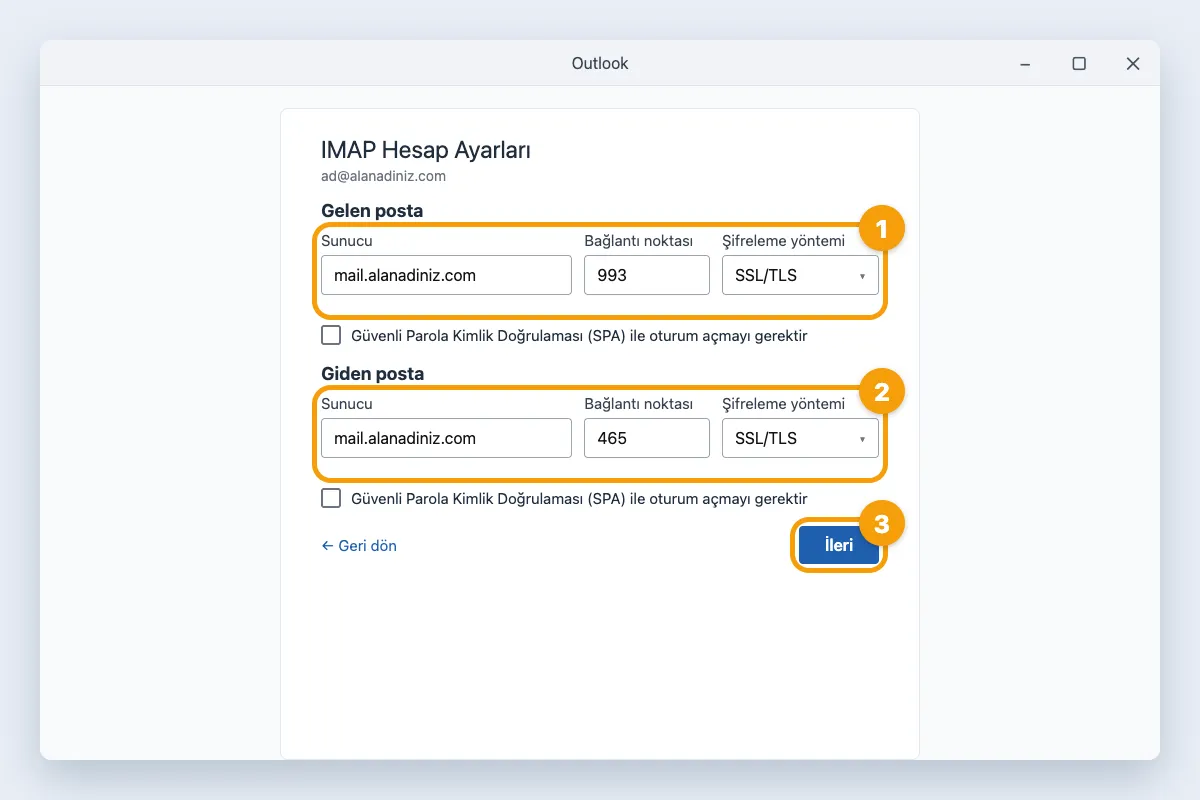Close the Outlook window

1133,63
